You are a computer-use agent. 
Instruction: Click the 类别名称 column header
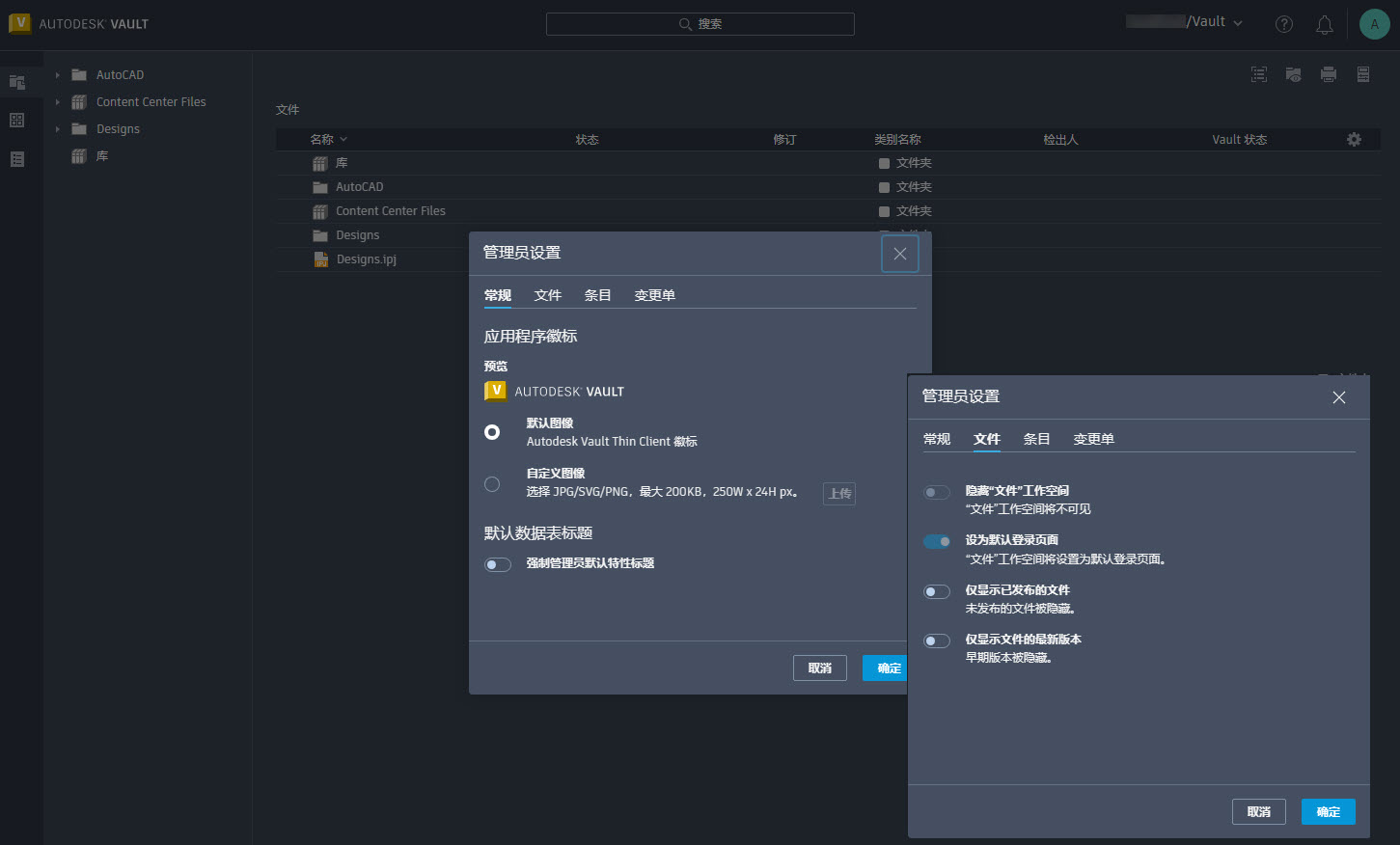tap(898, 140)
